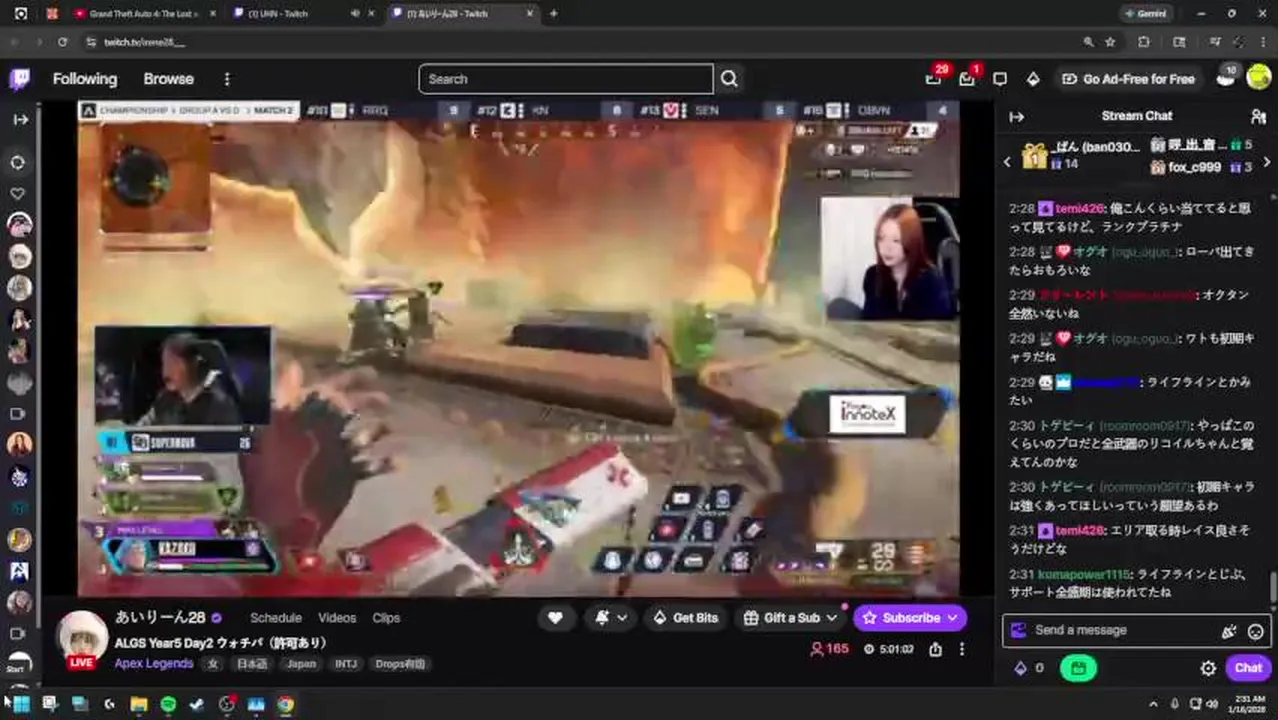Open Steam from the taskbar
1278x720 pixels.
tap(197, 704)
